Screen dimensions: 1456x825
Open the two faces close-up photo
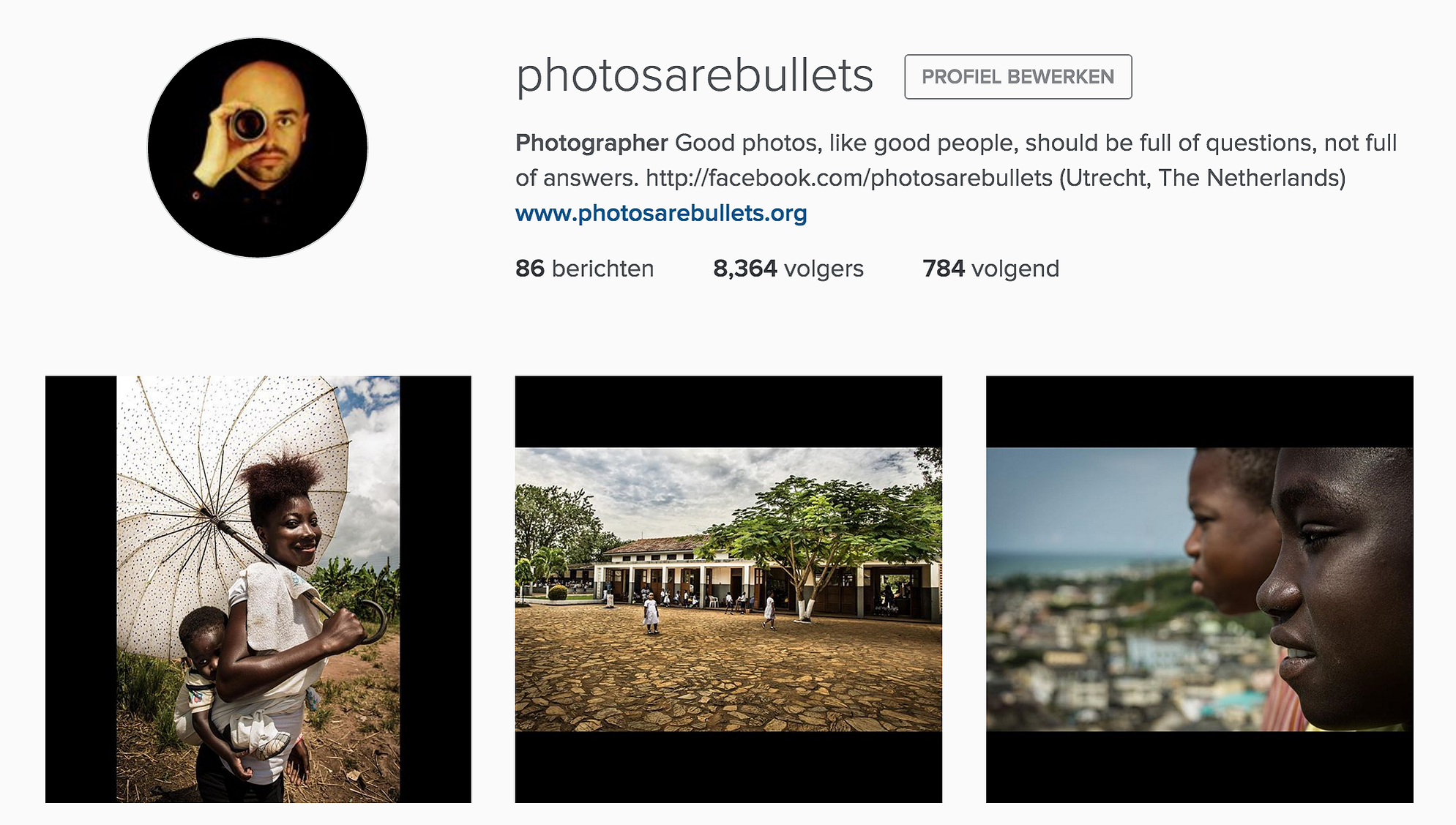coord(1199,589)
